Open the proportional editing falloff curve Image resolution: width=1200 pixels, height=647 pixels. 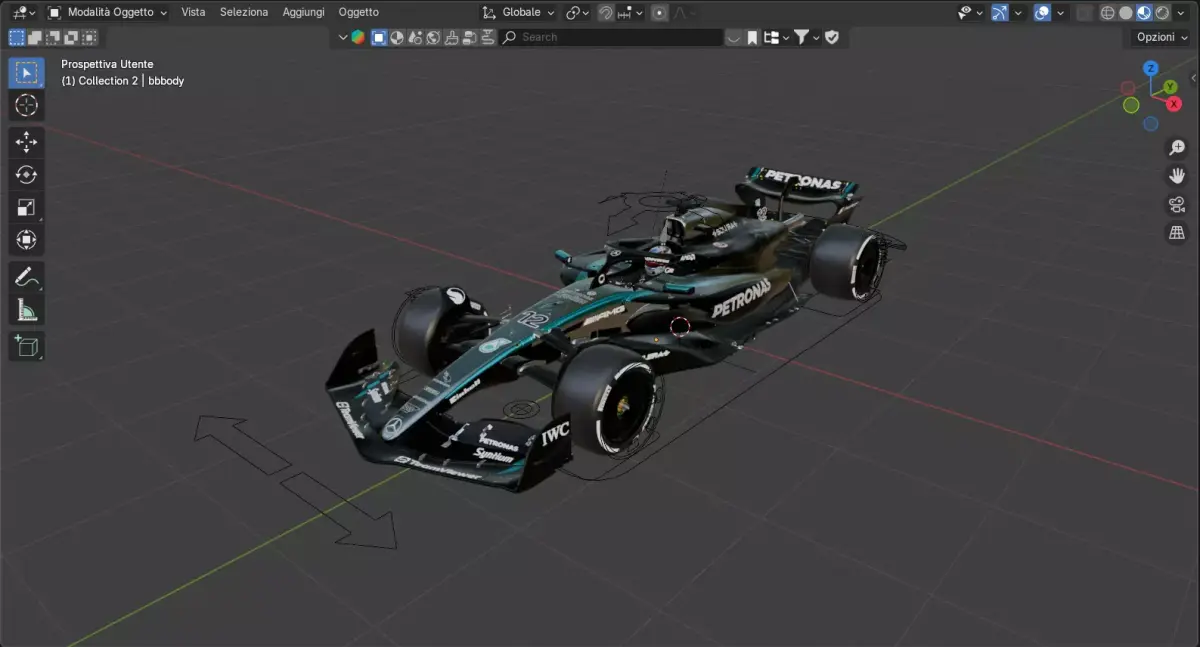pos(684,13)
